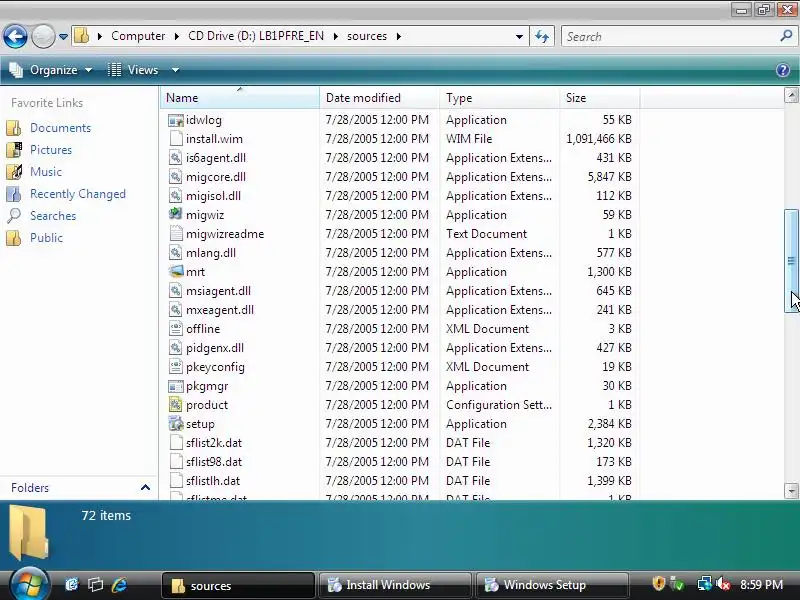Launch Internet Explorer from quick launch

pos(119,585)
